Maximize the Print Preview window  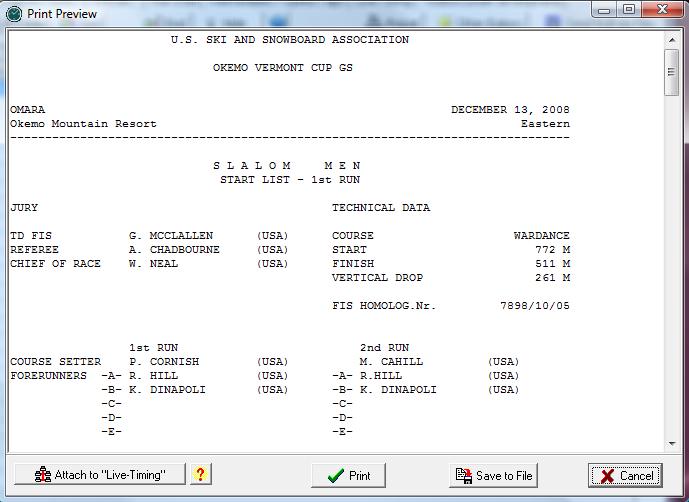coord(629,10)
